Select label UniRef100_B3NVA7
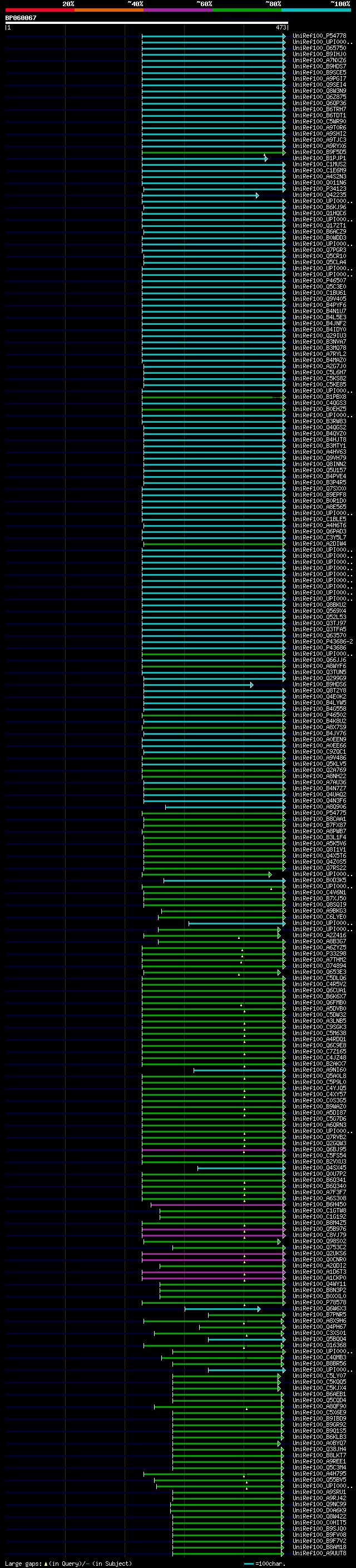The width and height of the screenshot is (356, 1568). [x=319, y=342]
